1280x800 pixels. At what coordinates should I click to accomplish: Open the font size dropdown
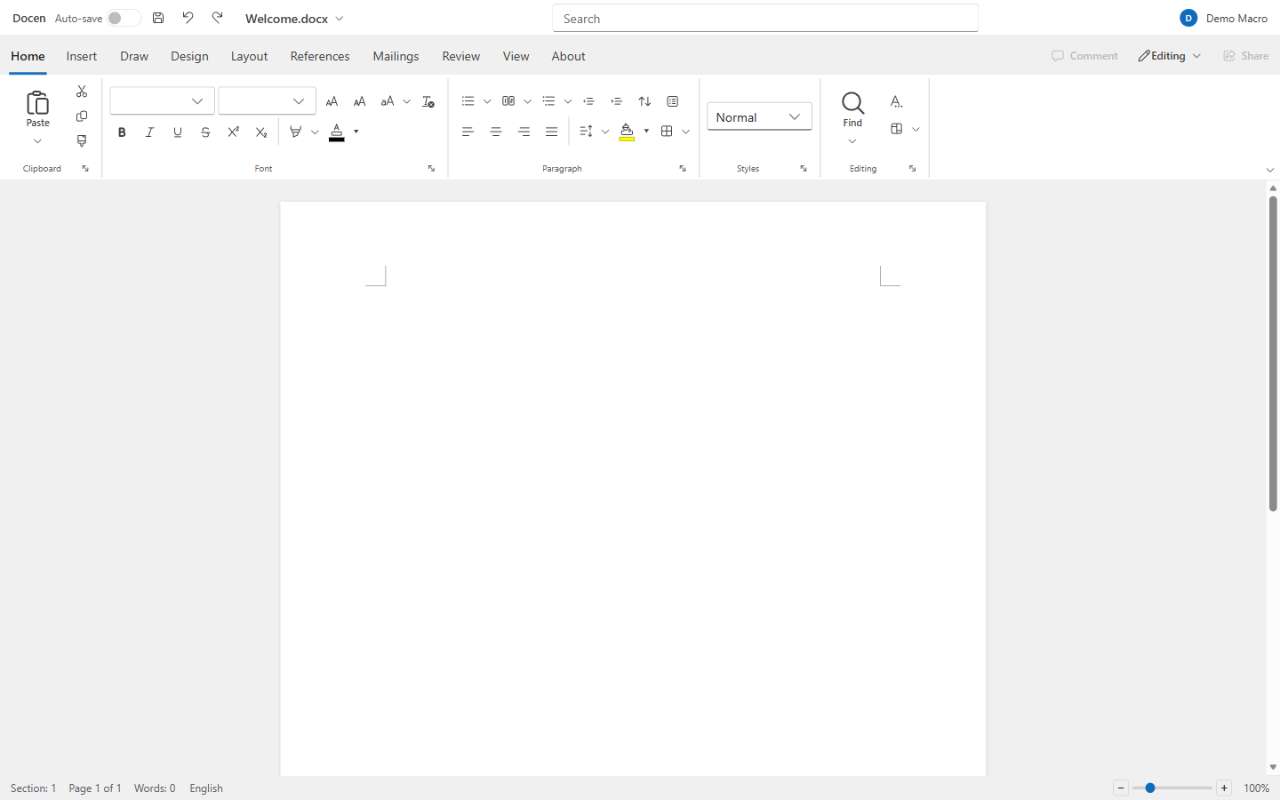[x=267, y=101]
